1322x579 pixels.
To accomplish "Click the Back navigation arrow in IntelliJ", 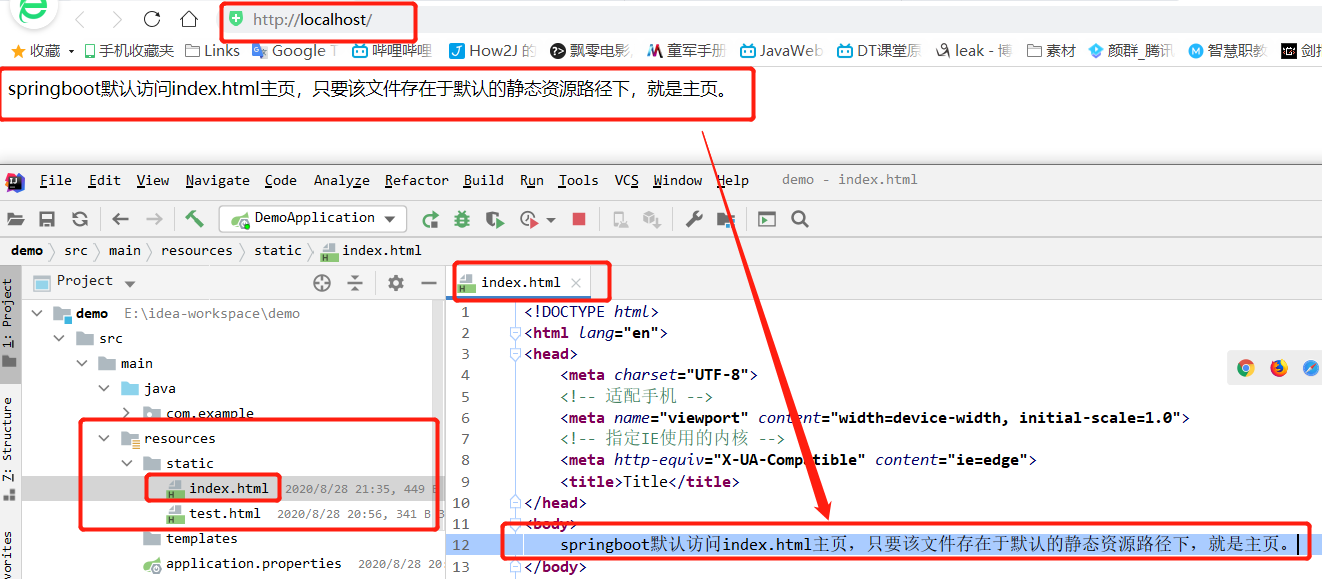I will point(121,219).
